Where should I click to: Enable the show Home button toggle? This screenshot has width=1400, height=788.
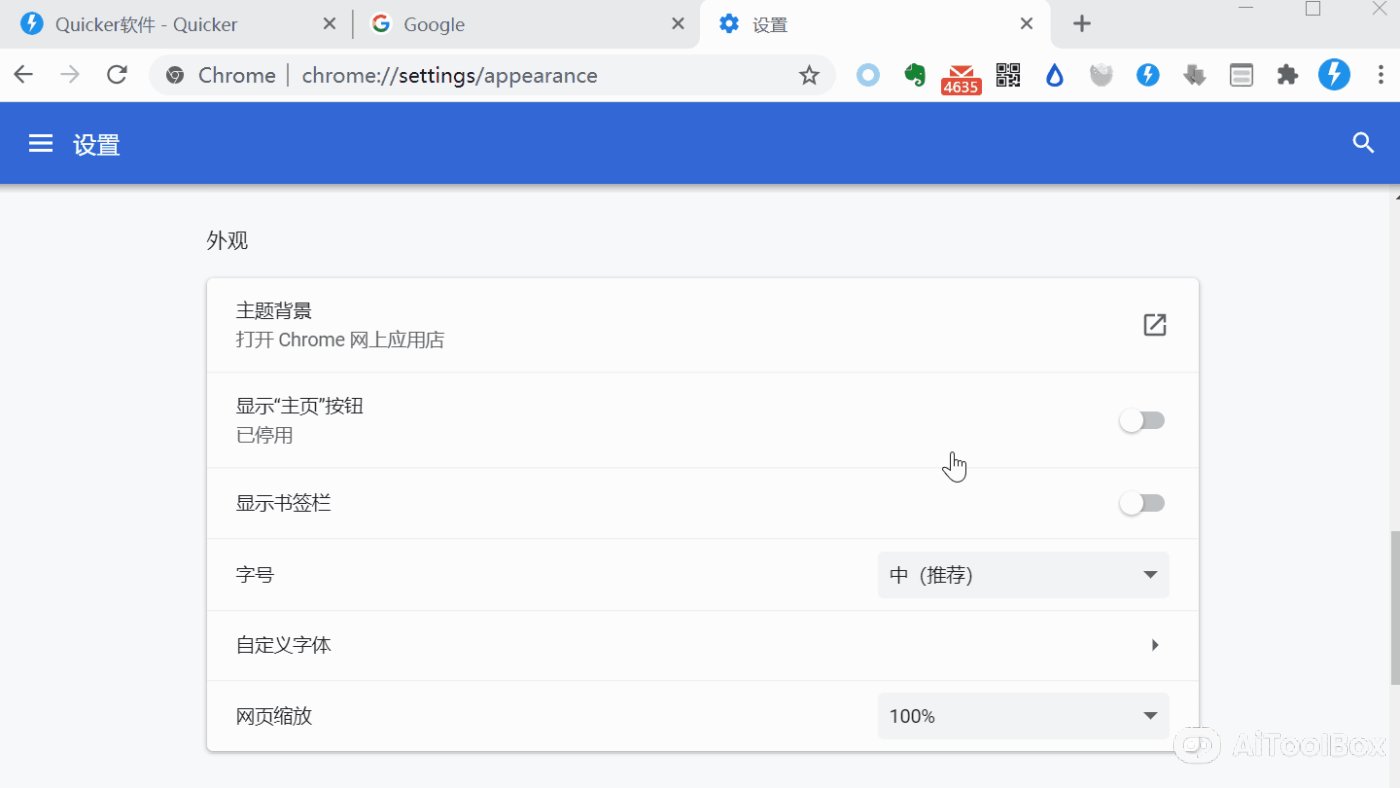click(x=1142, y=421)
